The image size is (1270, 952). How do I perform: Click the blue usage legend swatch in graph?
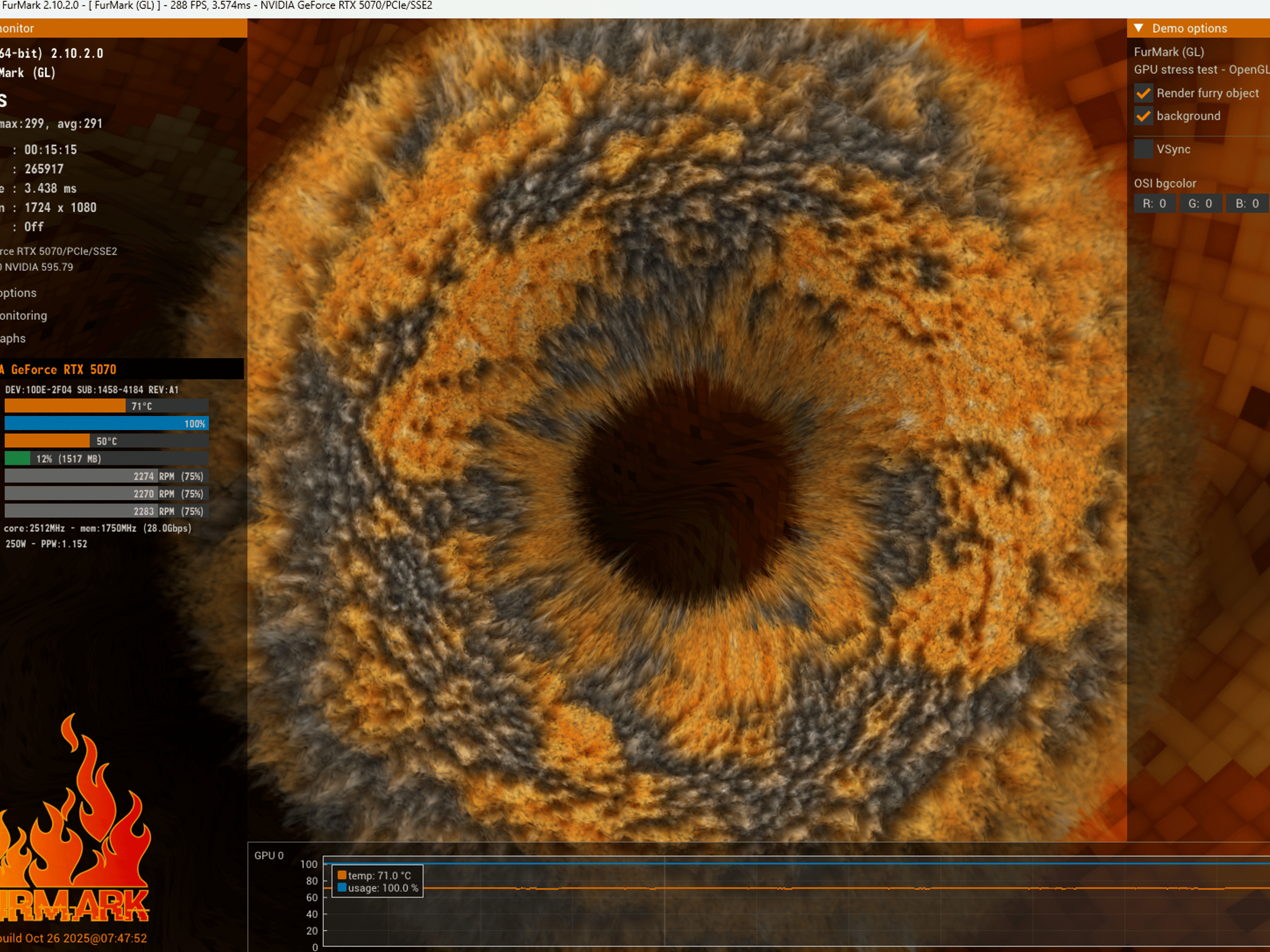point(342,888)
